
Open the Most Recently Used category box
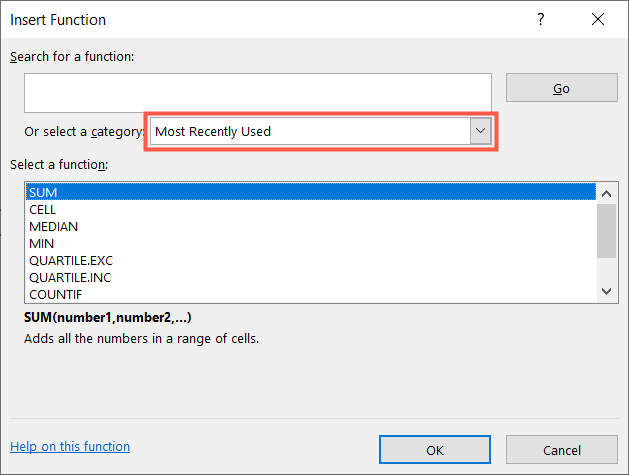[310, 131]
